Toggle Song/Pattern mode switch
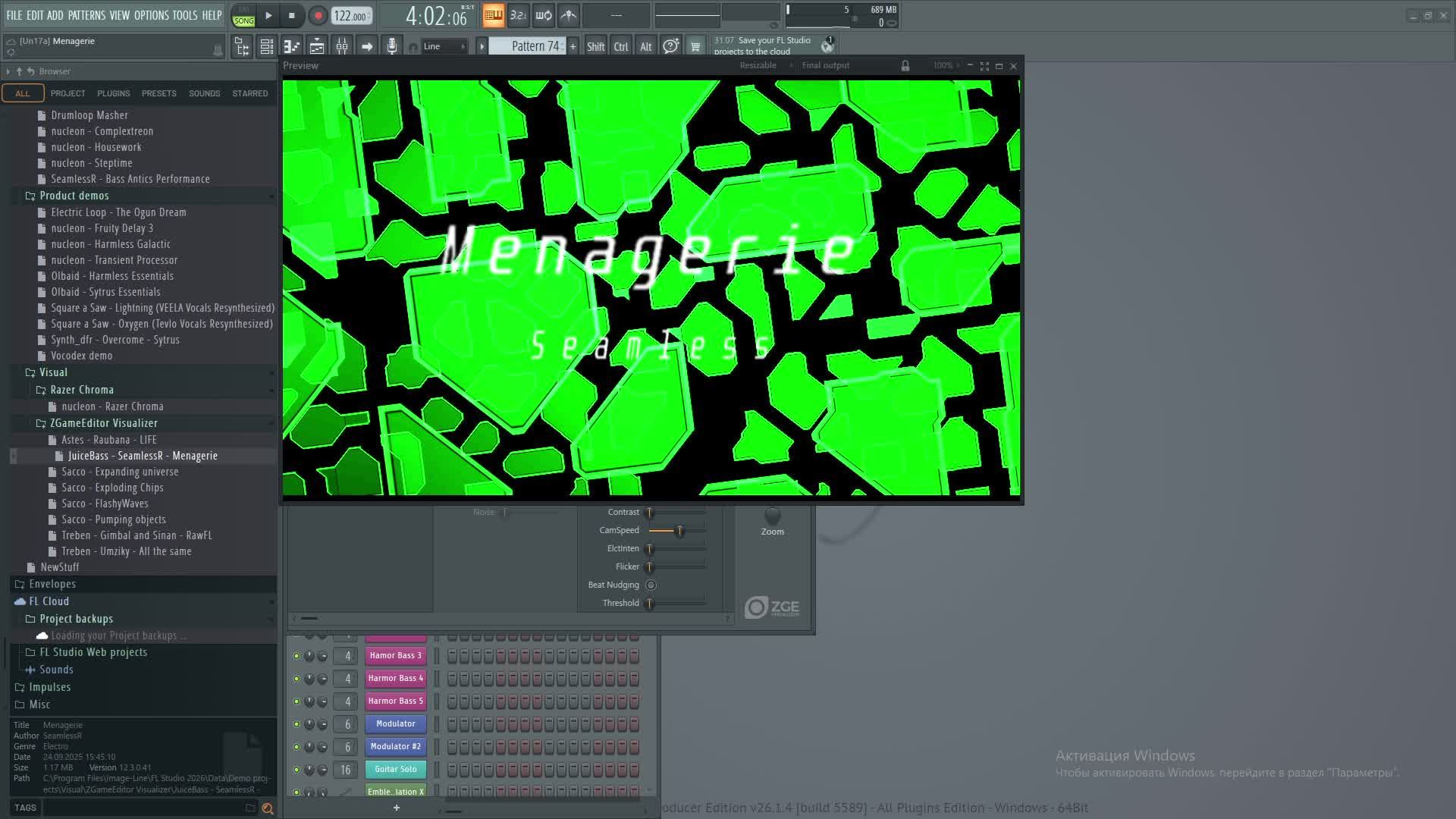 (243, 15)
